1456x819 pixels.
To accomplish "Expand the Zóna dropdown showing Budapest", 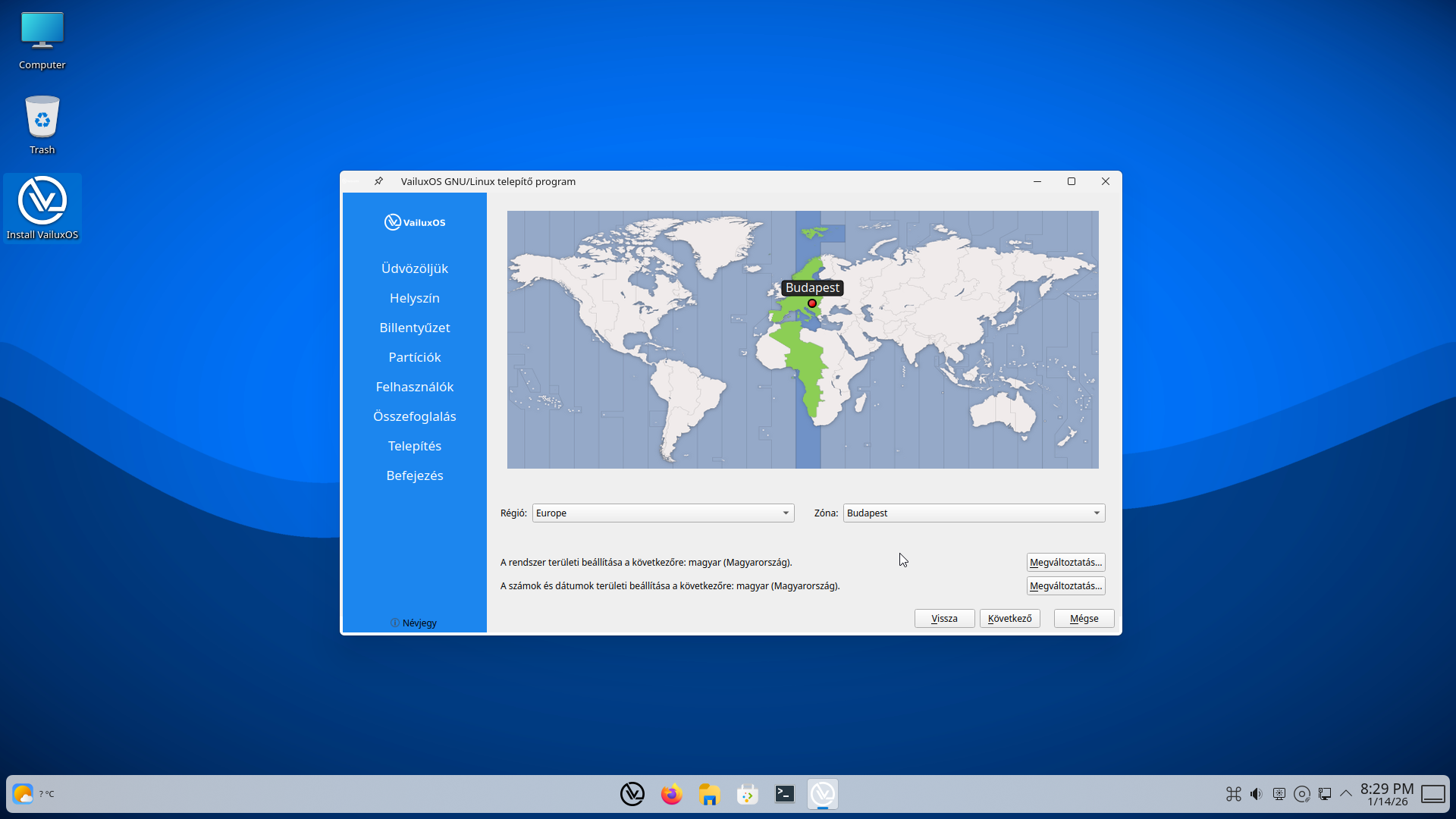I will tap(974, 513).
